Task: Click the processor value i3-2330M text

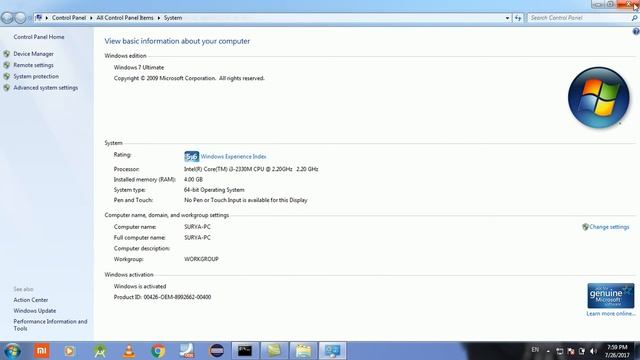Action: tap(251, 169)
